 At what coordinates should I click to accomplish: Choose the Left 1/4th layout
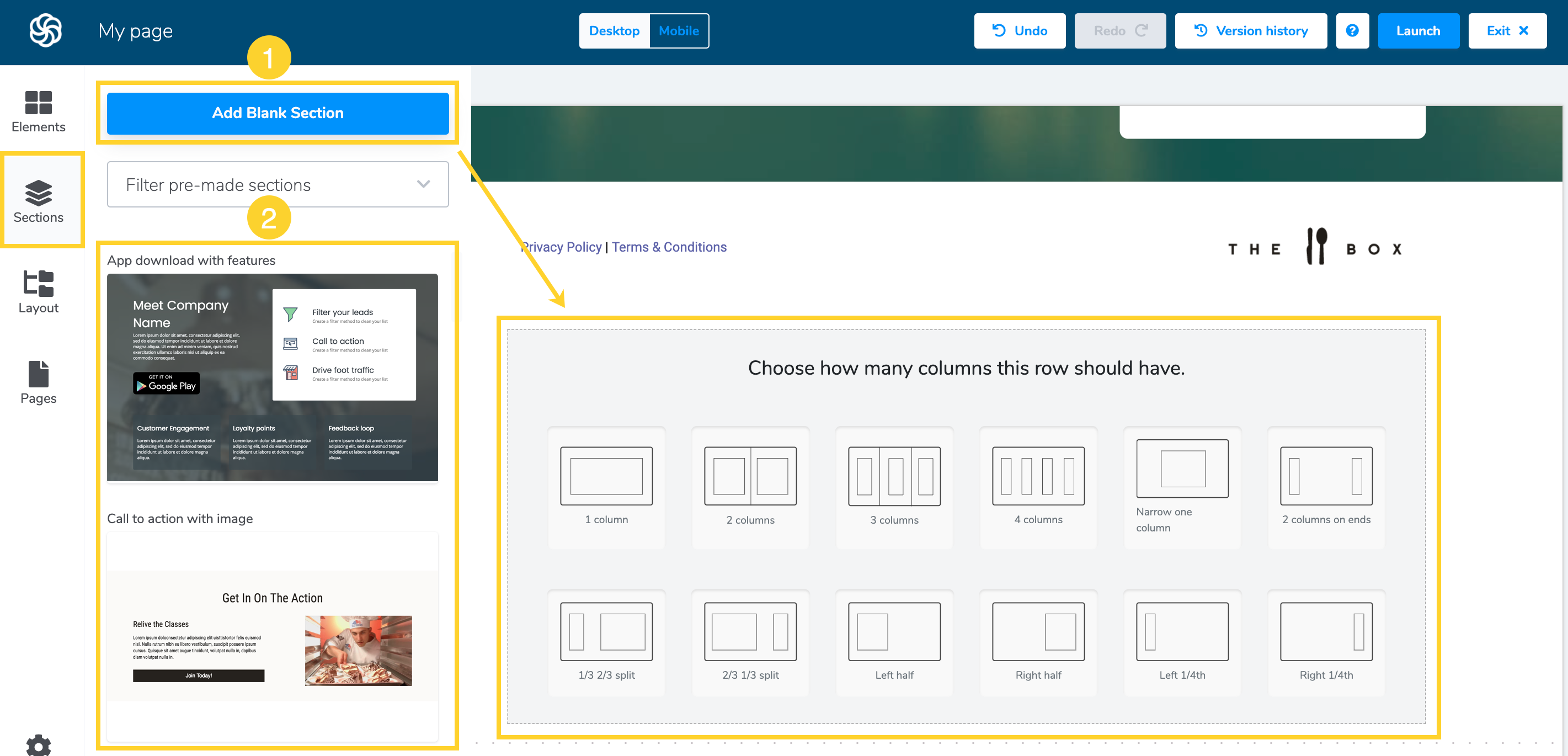1182,643
